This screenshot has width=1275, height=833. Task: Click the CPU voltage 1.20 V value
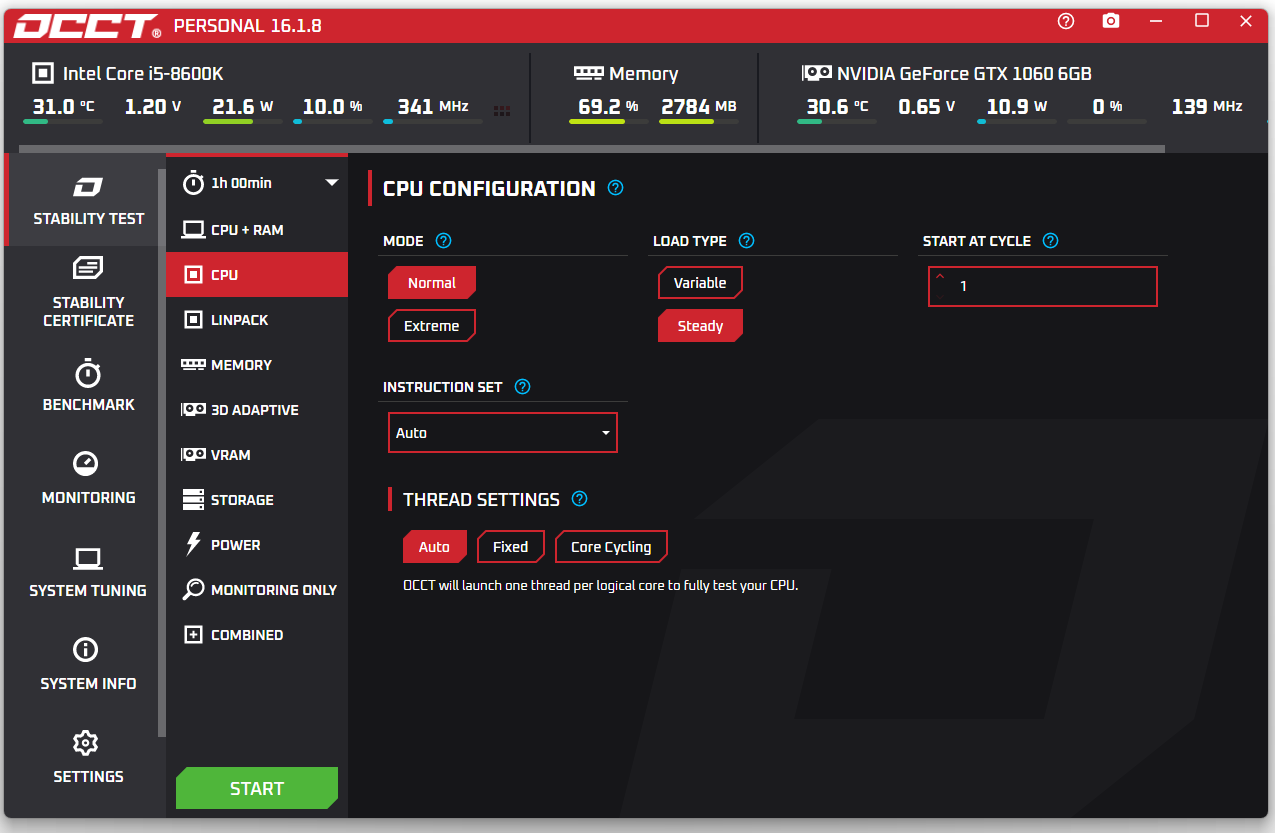click(153, 107)
